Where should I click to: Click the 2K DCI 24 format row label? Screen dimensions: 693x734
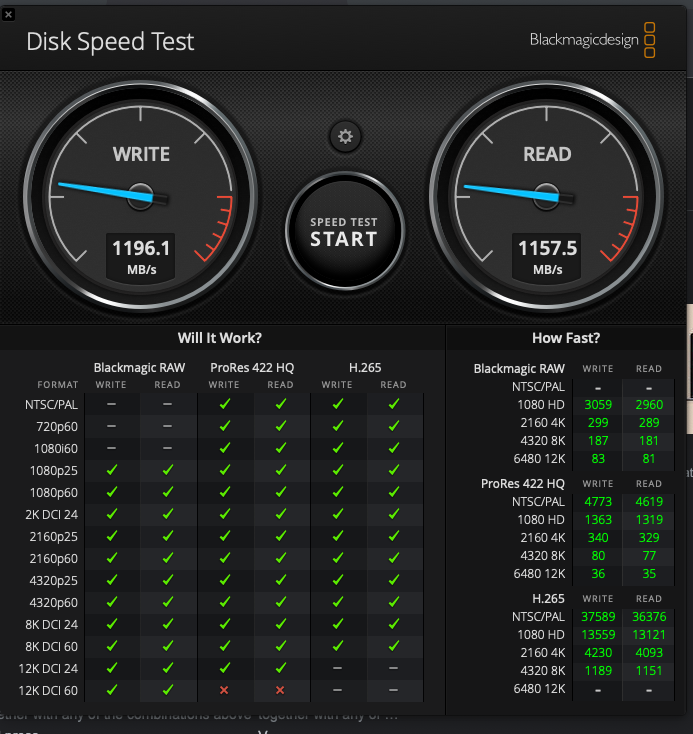[x=52, y=514]
